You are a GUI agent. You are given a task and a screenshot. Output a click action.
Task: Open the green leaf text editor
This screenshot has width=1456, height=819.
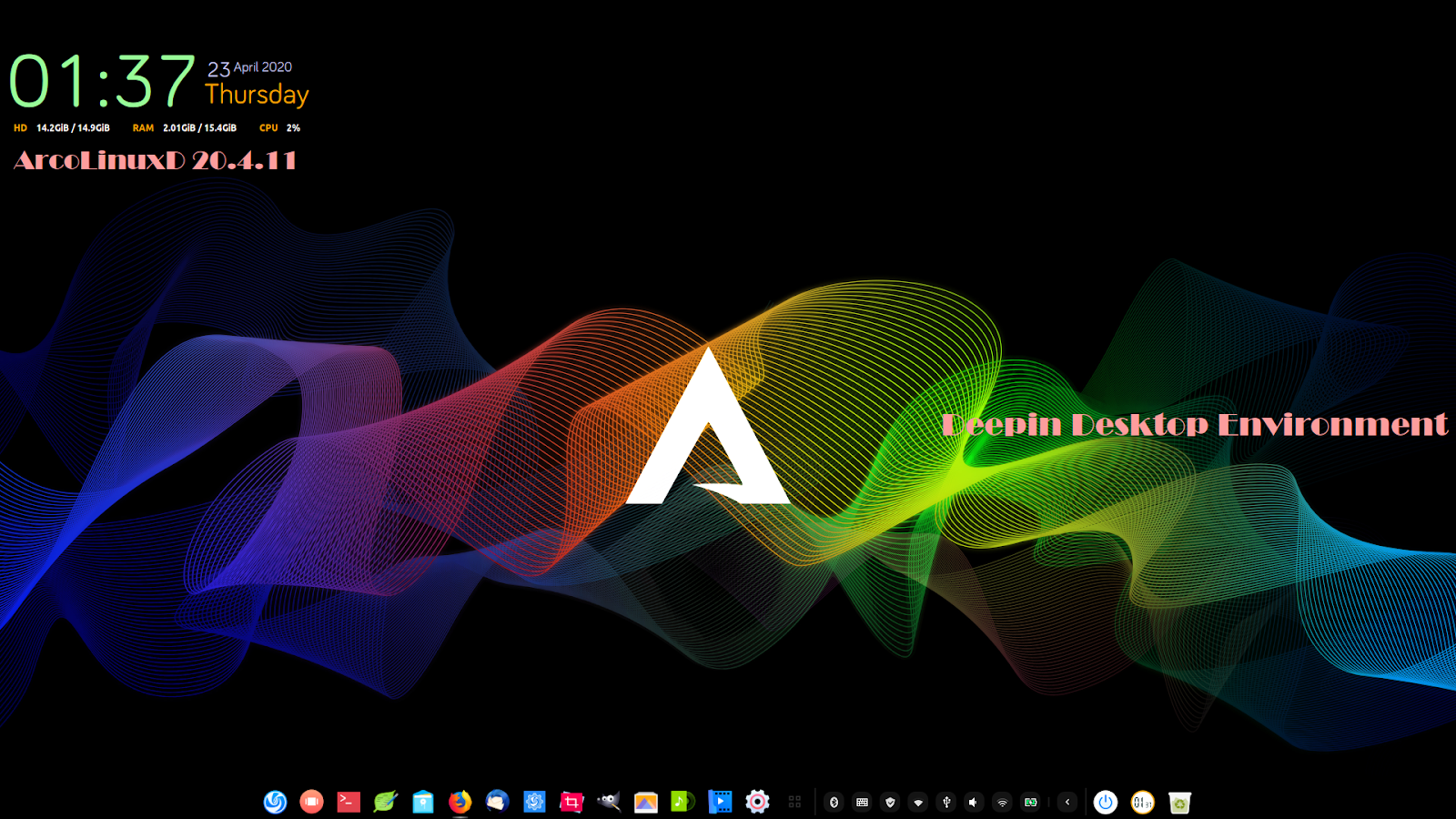[386, 802]
